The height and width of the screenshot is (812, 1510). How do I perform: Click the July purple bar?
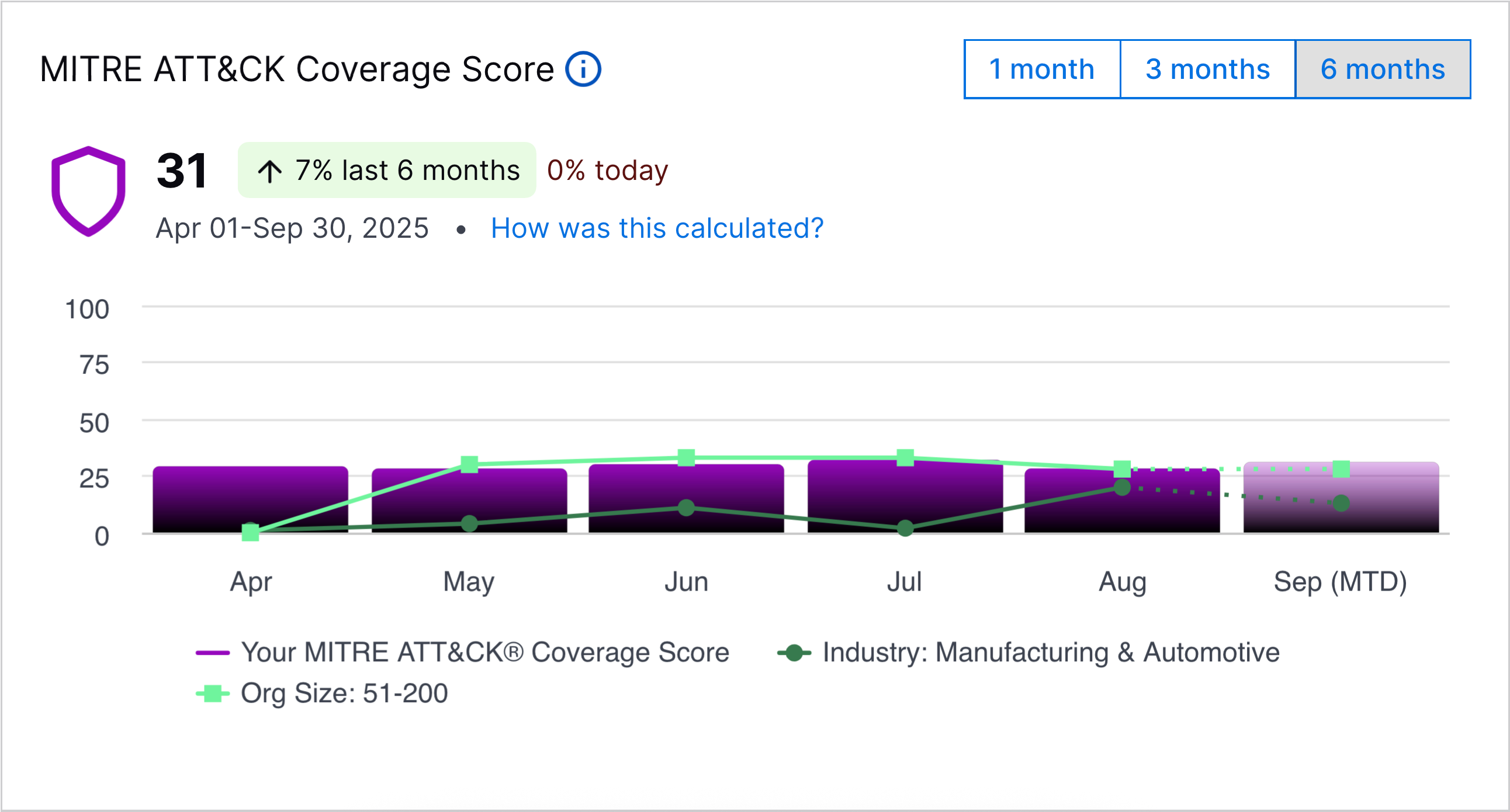pyautogui.click(x=905, y=496)
